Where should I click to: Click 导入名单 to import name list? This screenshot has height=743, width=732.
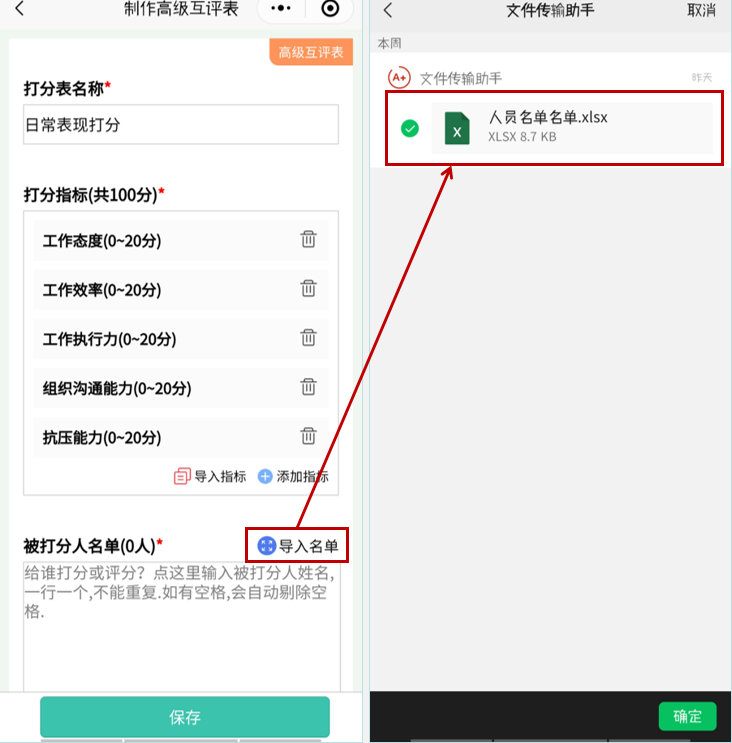click(298, 546)
